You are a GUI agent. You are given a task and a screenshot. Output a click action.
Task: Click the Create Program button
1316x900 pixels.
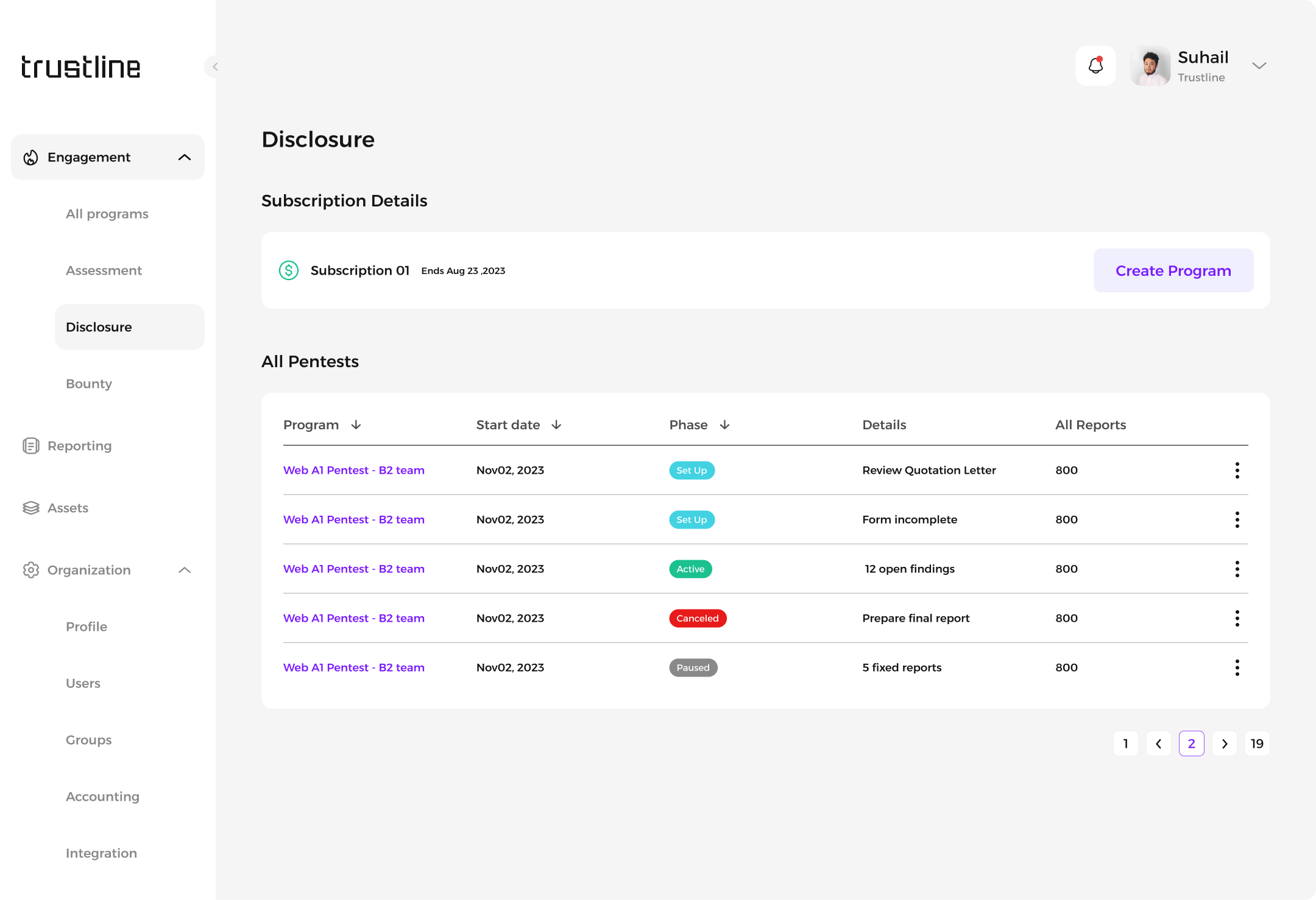click(x=1173, y=270)
